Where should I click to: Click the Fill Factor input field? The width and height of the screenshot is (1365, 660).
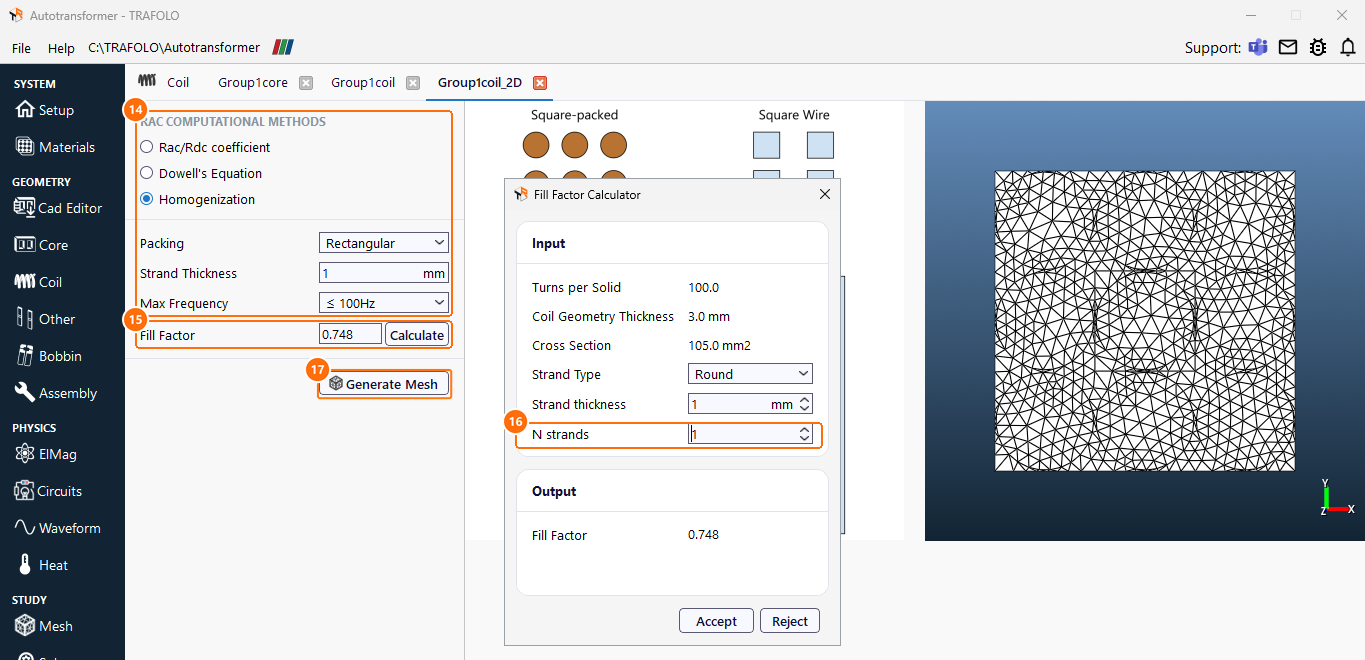350,334
